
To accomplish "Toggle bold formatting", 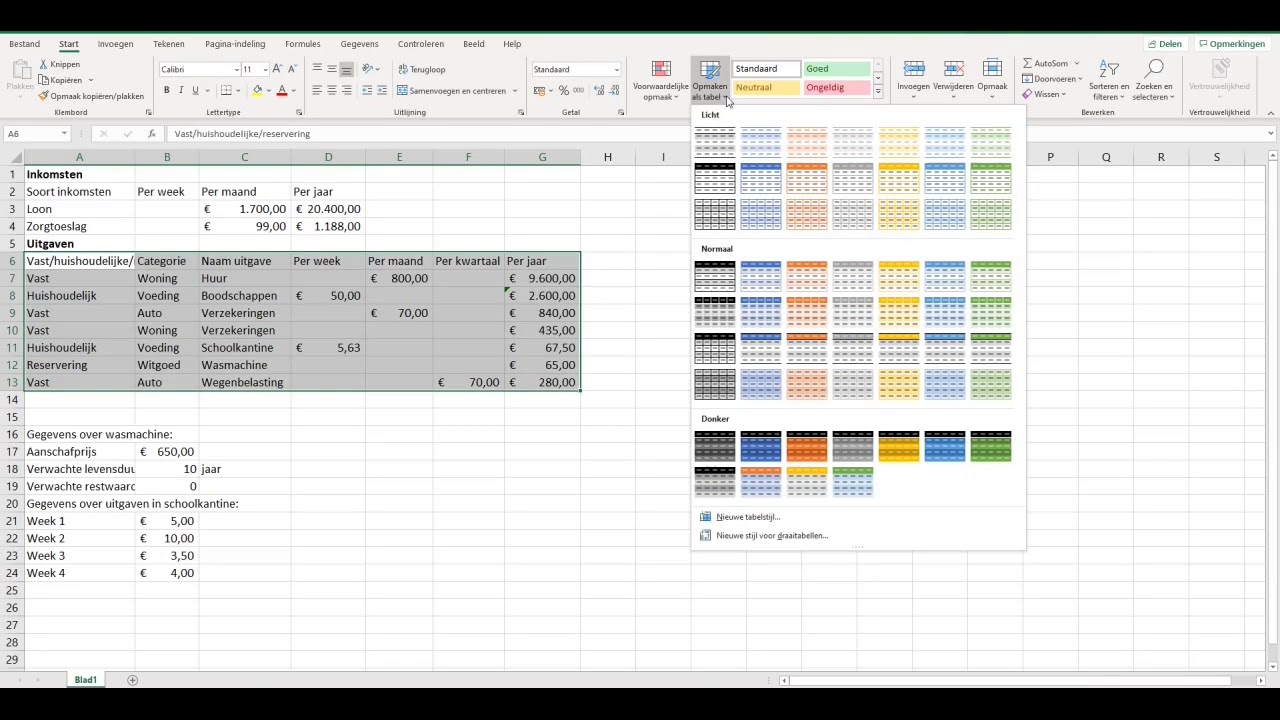I will [167, 90].
